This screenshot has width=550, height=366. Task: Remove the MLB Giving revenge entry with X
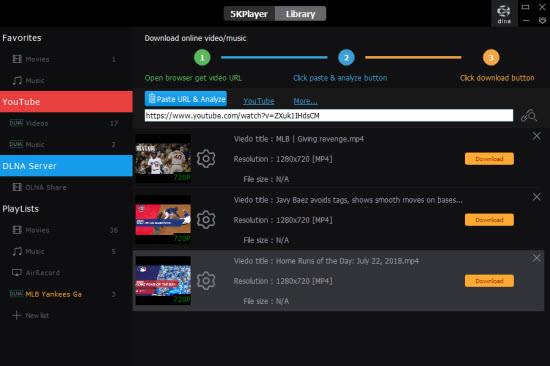coord(536,136)
